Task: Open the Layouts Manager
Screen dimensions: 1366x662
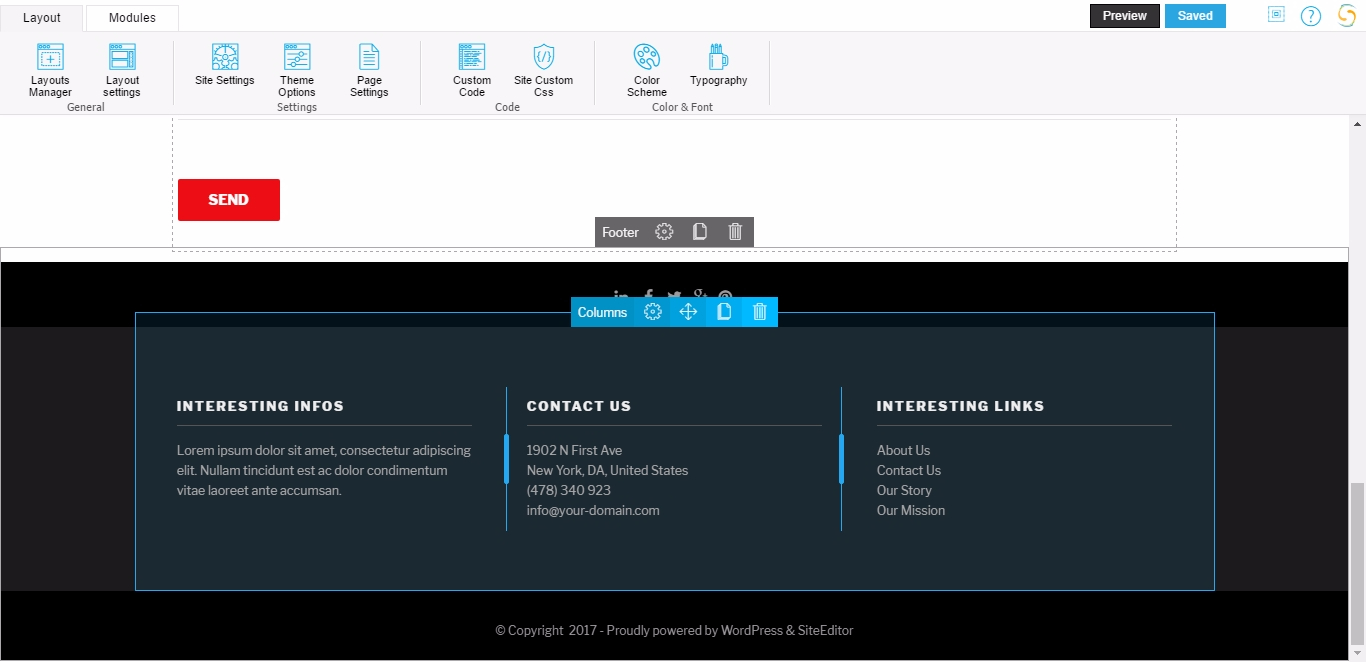Action: [50, 70]
